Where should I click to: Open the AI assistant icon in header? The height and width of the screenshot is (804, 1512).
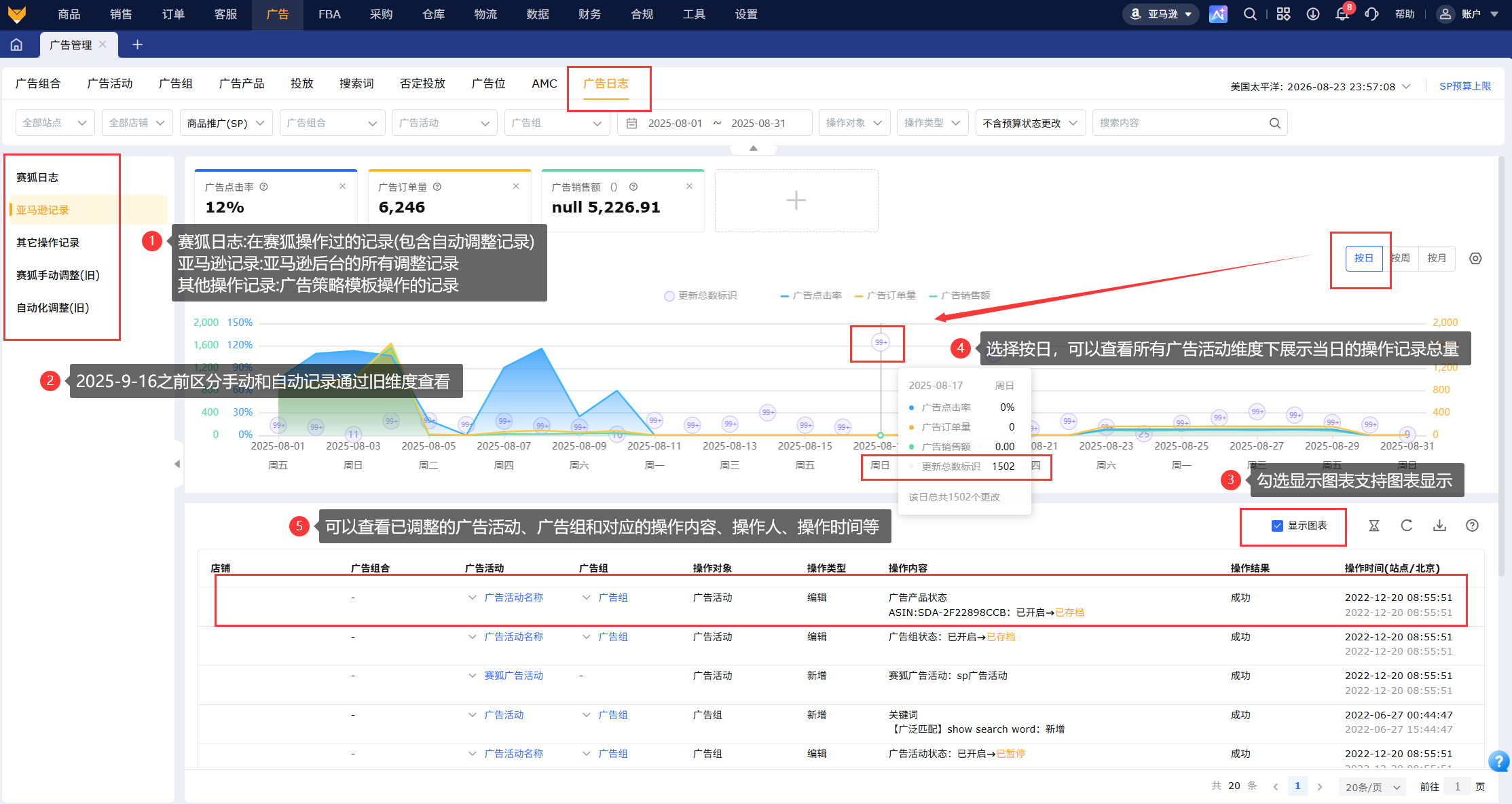[1218, 14]
